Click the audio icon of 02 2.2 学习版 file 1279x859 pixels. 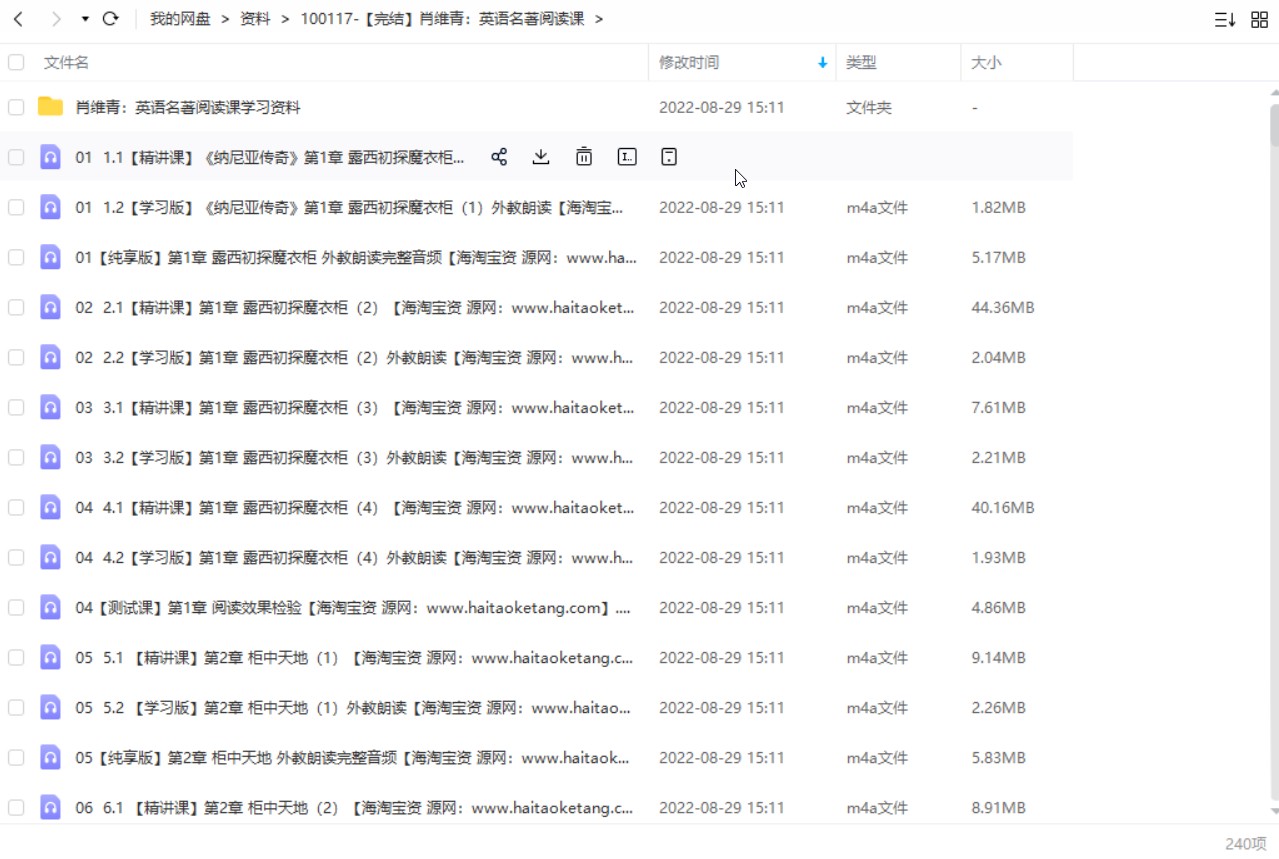point(50,357)
